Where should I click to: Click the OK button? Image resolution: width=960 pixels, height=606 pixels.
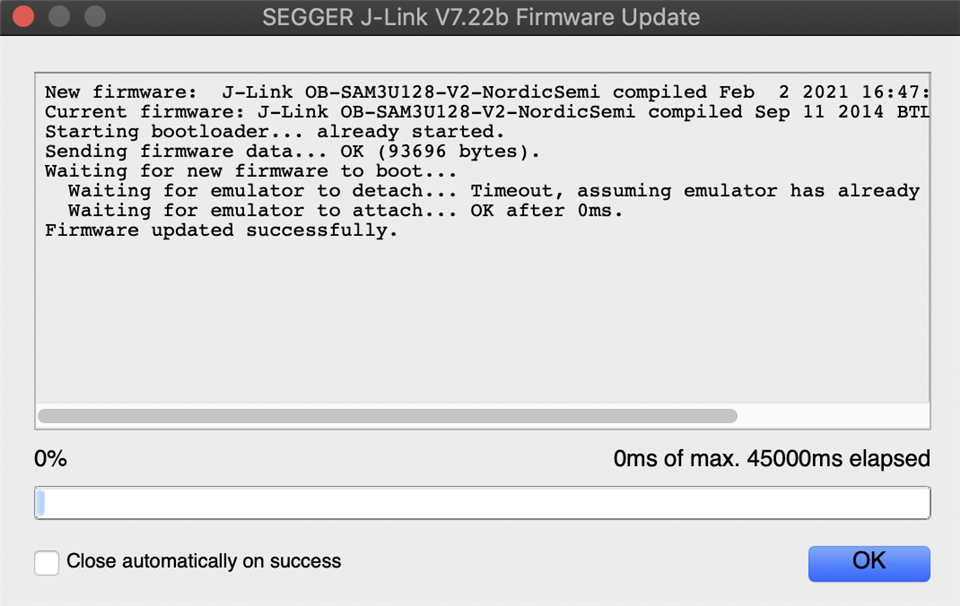pos(869,563)
